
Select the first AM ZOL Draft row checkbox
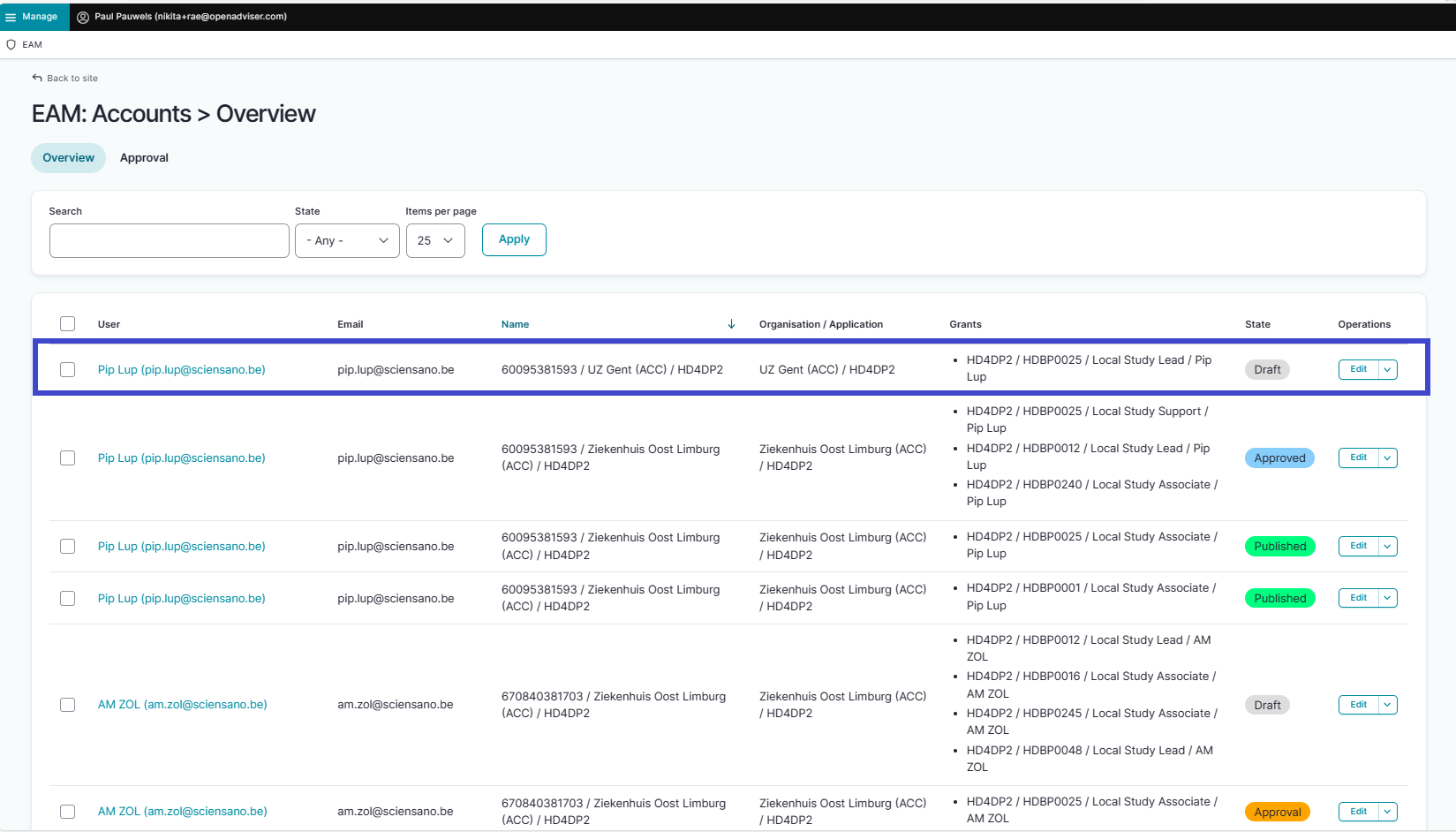point(68,705)
